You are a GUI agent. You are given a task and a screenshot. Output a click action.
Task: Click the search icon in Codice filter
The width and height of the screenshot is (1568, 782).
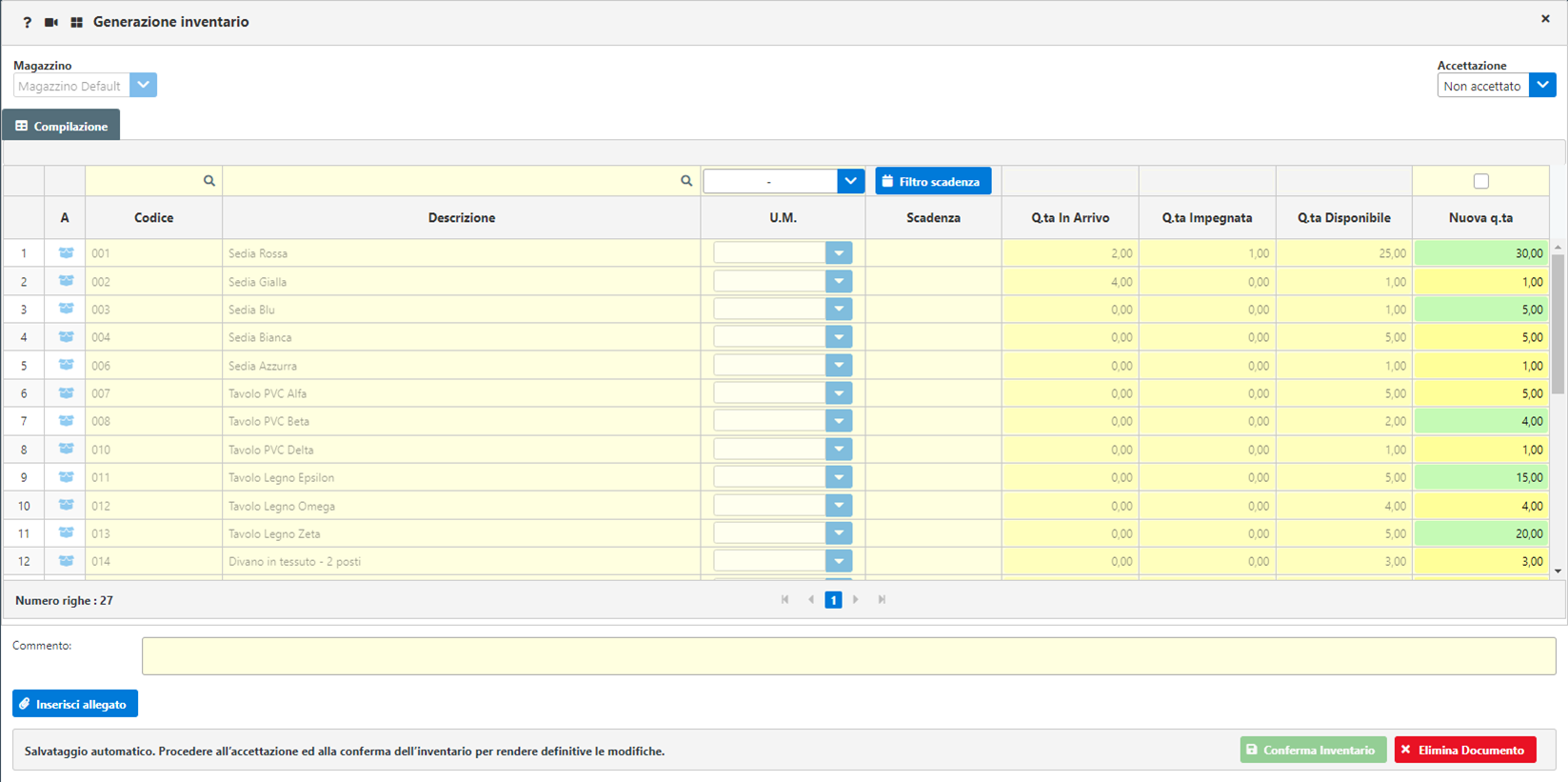(x=209, y=181)
